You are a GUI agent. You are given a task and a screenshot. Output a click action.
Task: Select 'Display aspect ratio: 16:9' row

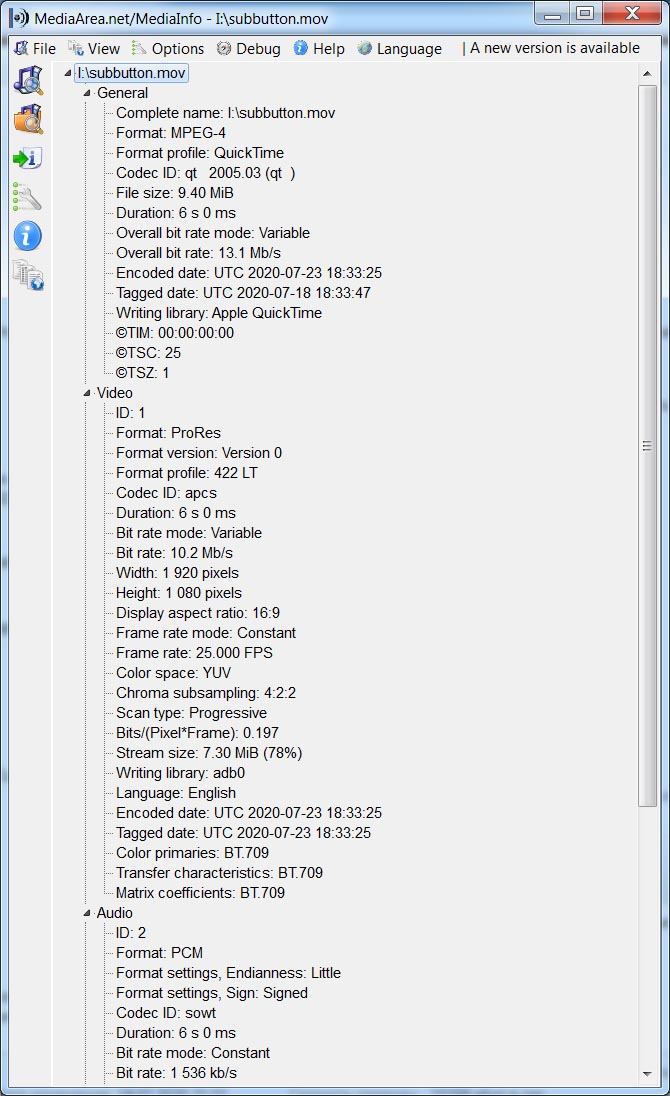[x=198, y=613]
